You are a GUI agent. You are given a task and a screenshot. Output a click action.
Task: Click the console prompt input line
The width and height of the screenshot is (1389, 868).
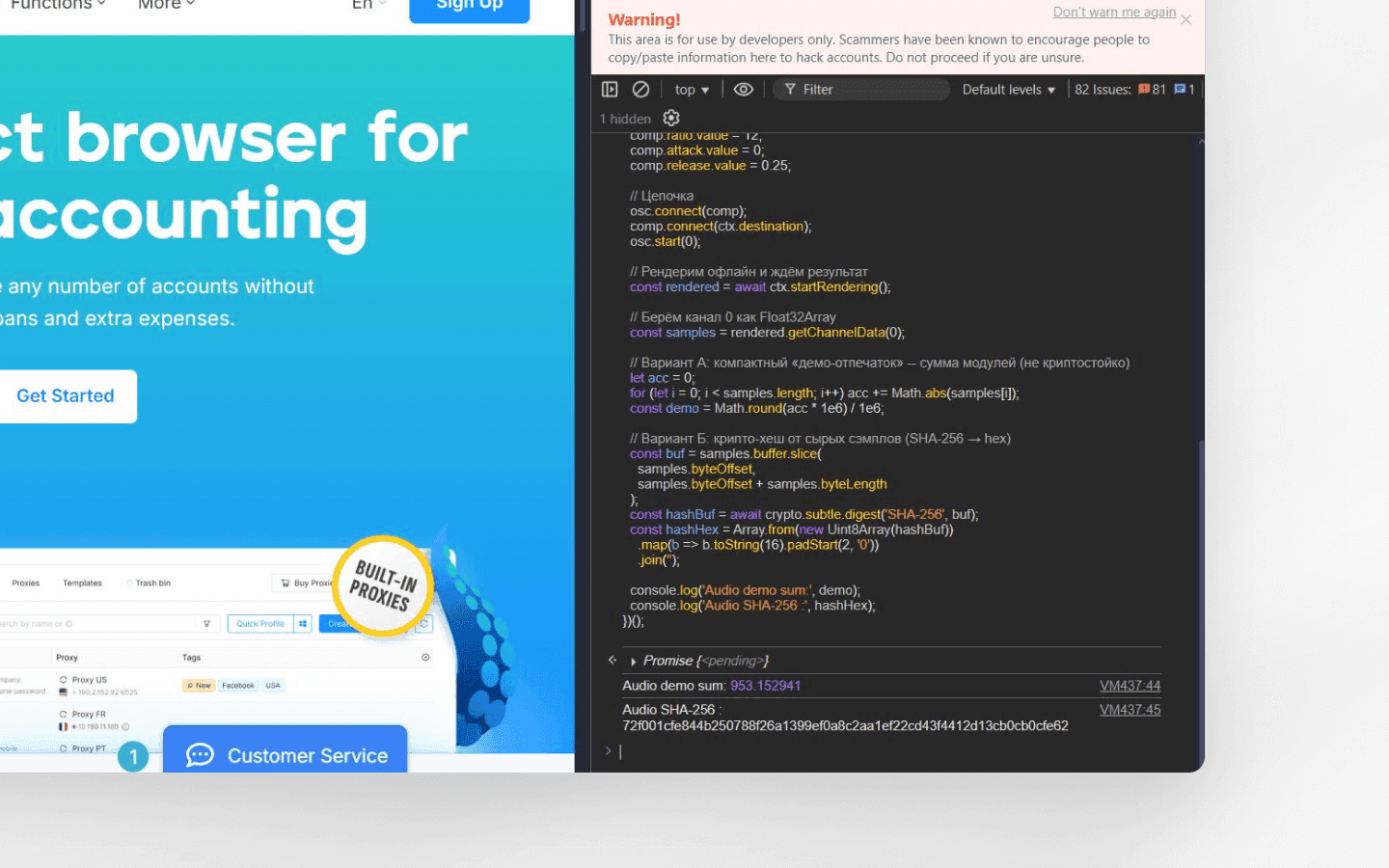[x=887, y=751]
